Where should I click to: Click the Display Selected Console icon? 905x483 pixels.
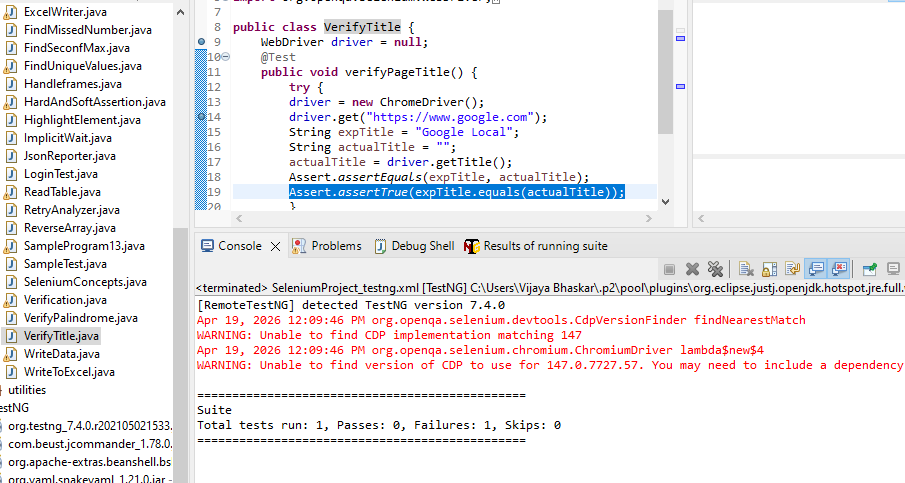[x=891, y=269]
